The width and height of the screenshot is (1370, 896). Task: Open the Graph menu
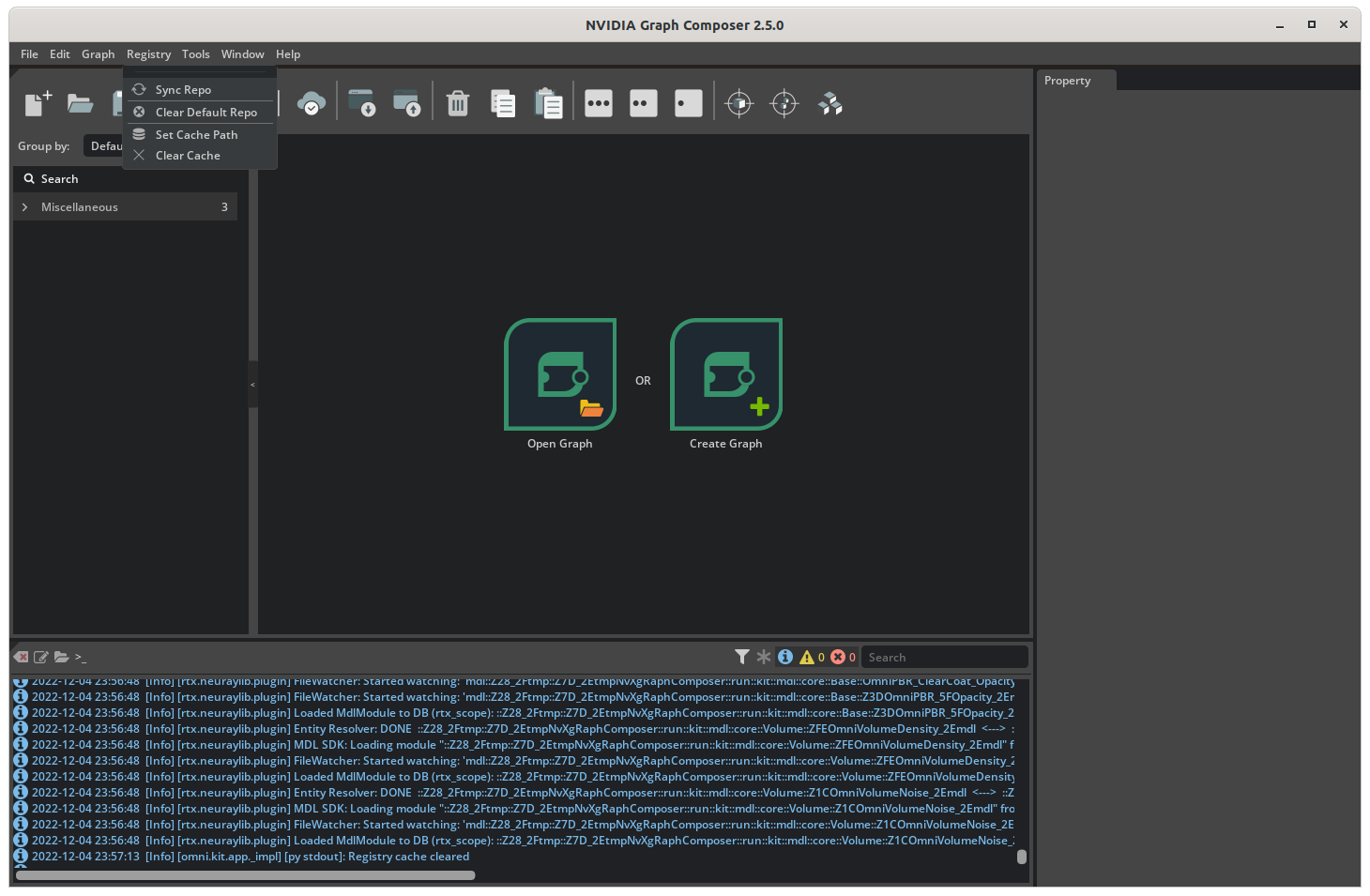click(99, 54)
